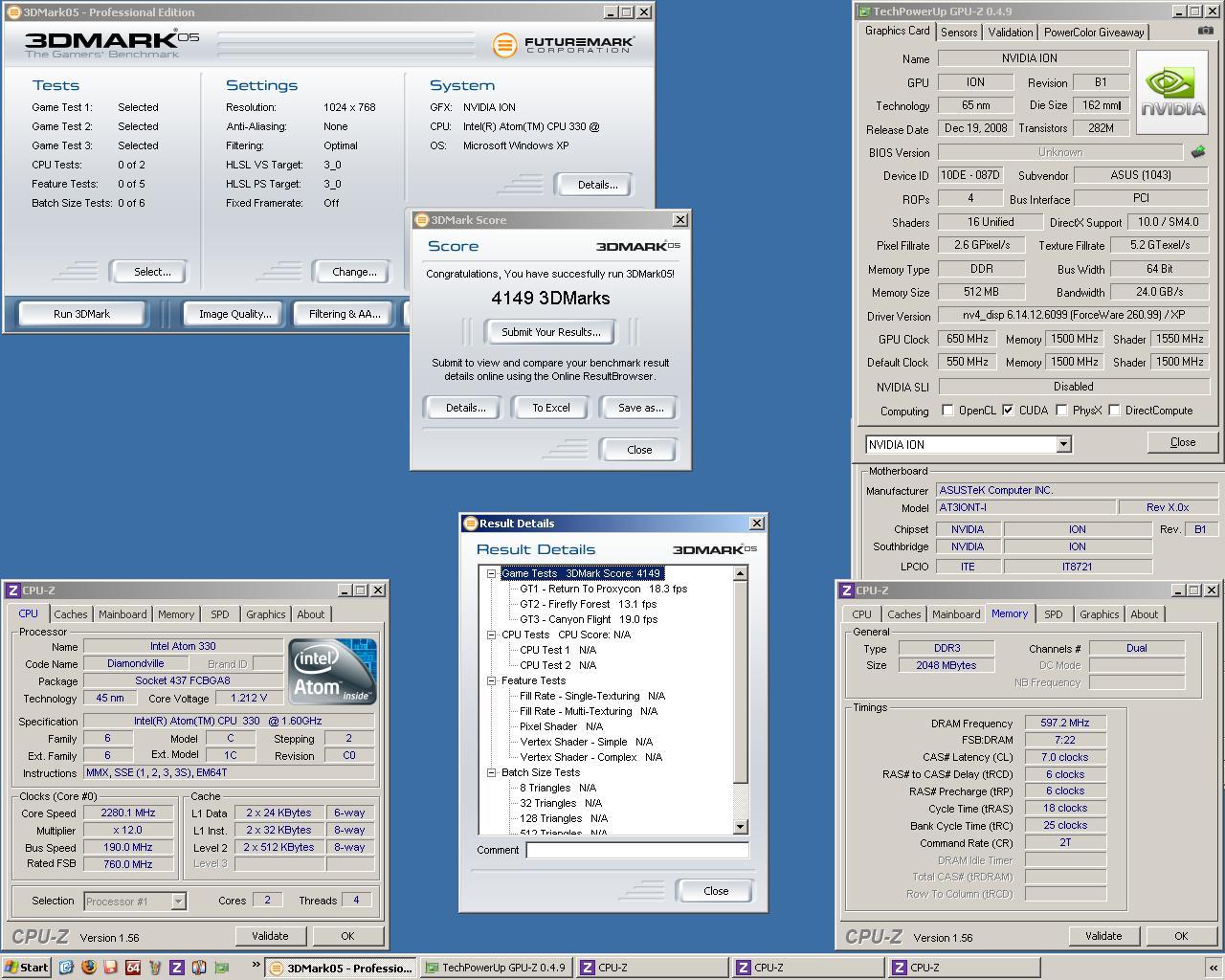The height and width of the screenshot is (980, 1225).
Task: Click the Futuremark Corporation logo
Action: pyautogui.click(x=564, y=45)
